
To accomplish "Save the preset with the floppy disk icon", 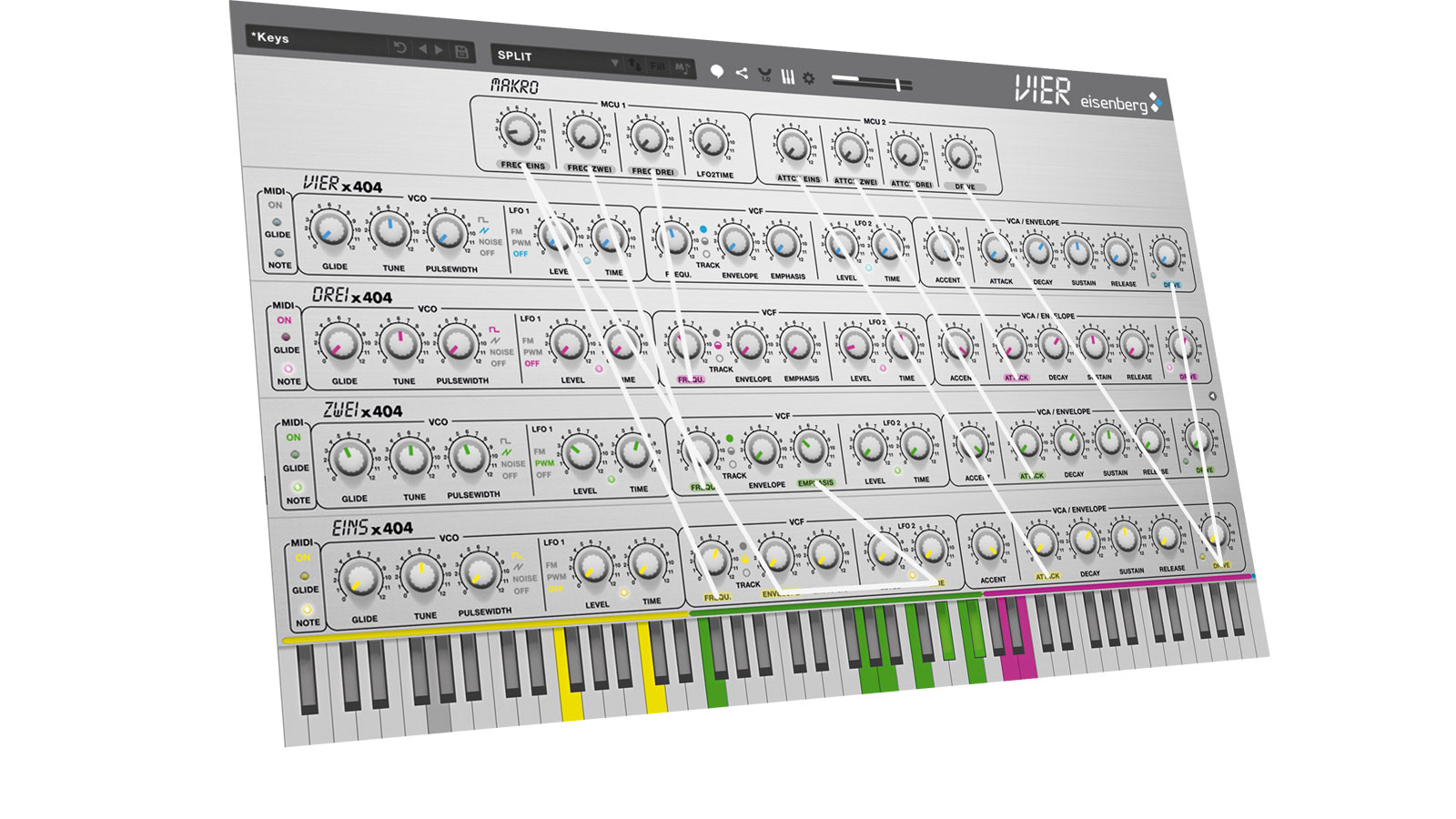I will (x=461, y=52).
